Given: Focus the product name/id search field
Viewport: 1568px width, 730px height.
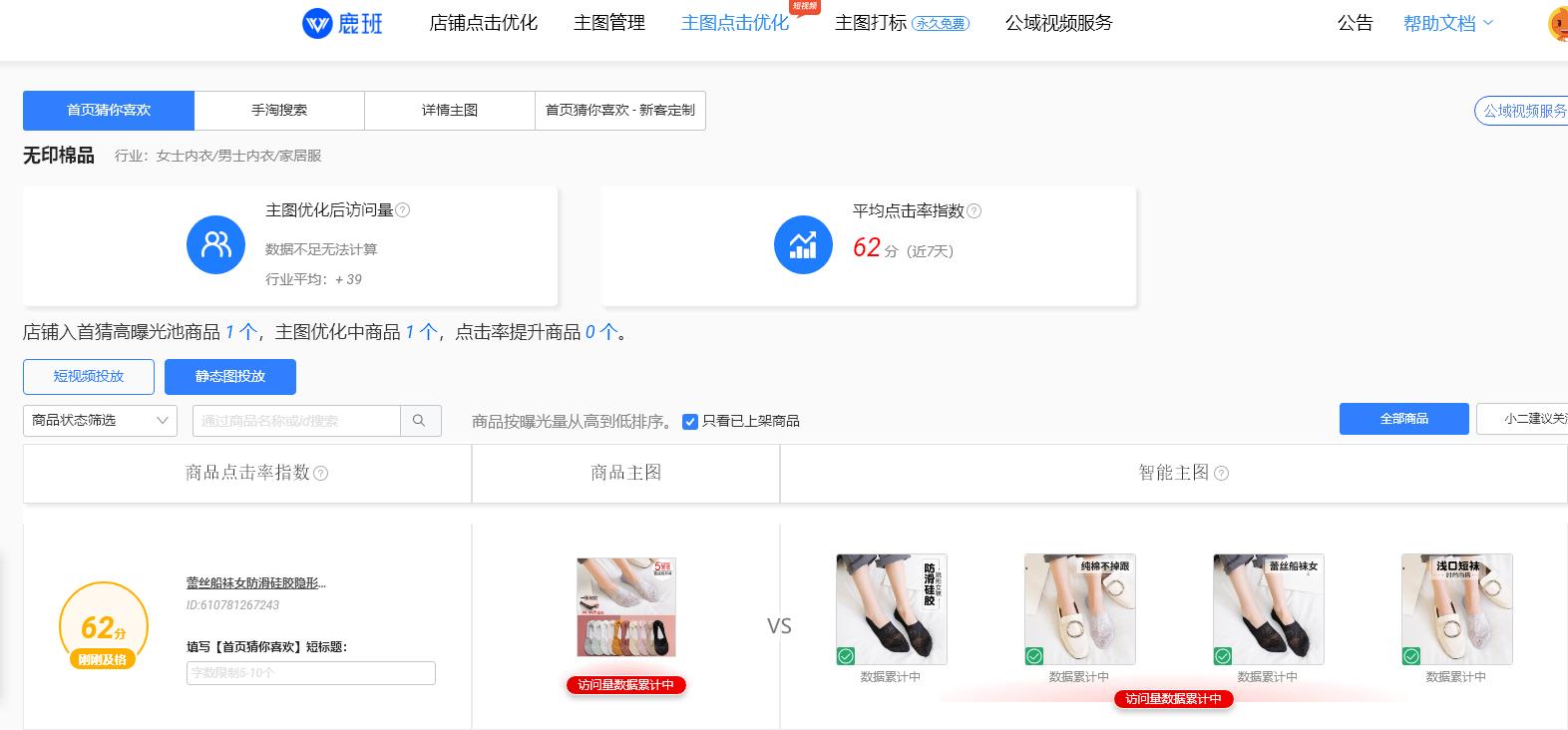Looking at the screenshot, I should [x=296, y=421].
